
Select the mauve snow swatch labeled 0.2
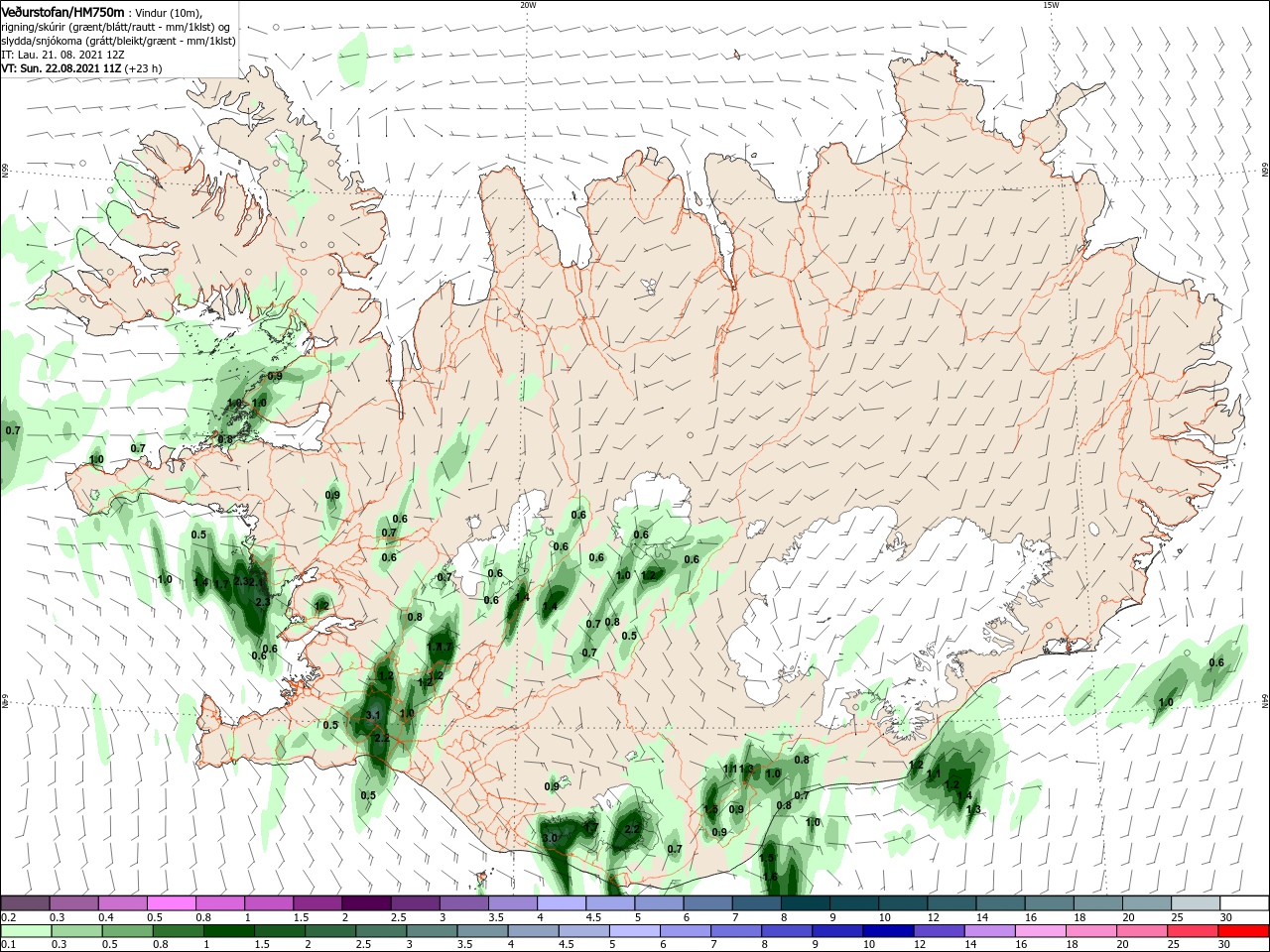25,903
